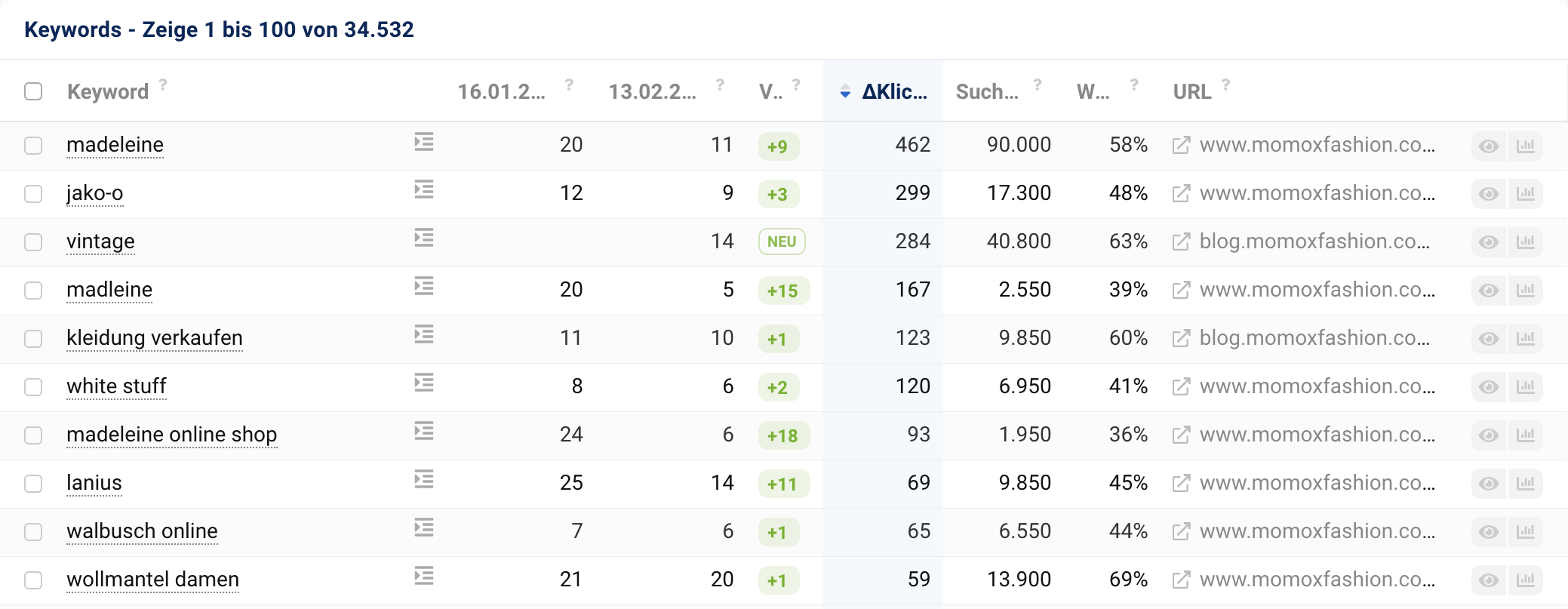The width and height of the screenshot is (1568, 609).
Task: Open the white stuff keyword link
Action: 116,386
